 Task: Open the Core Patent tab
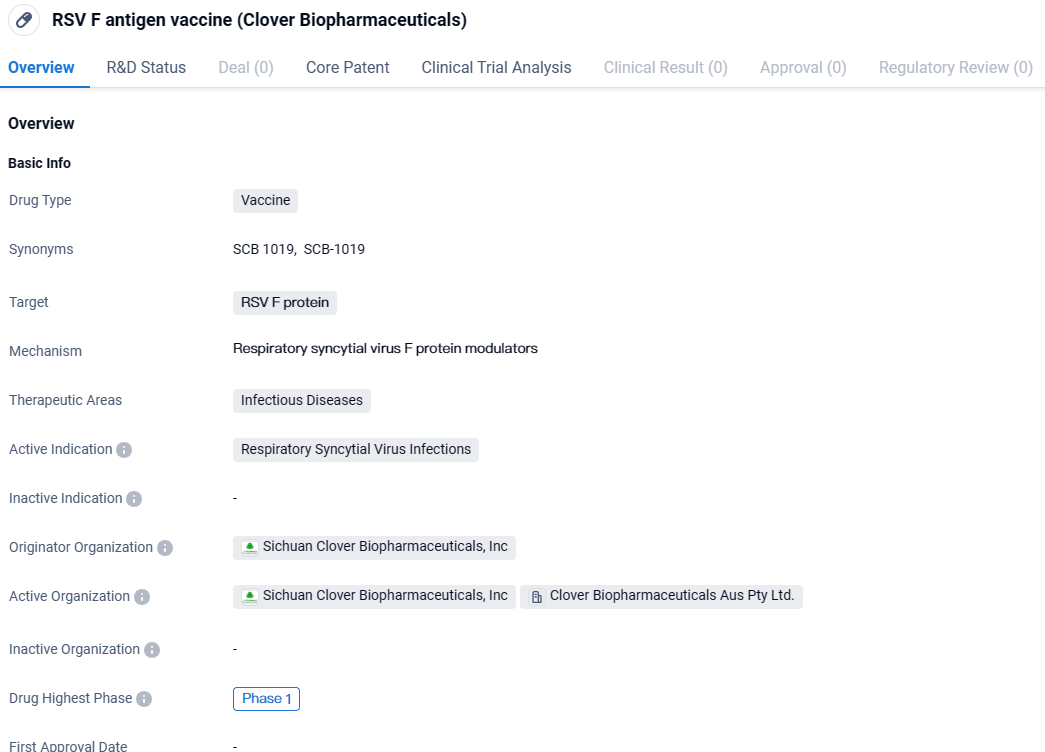[x=347, y=68]
